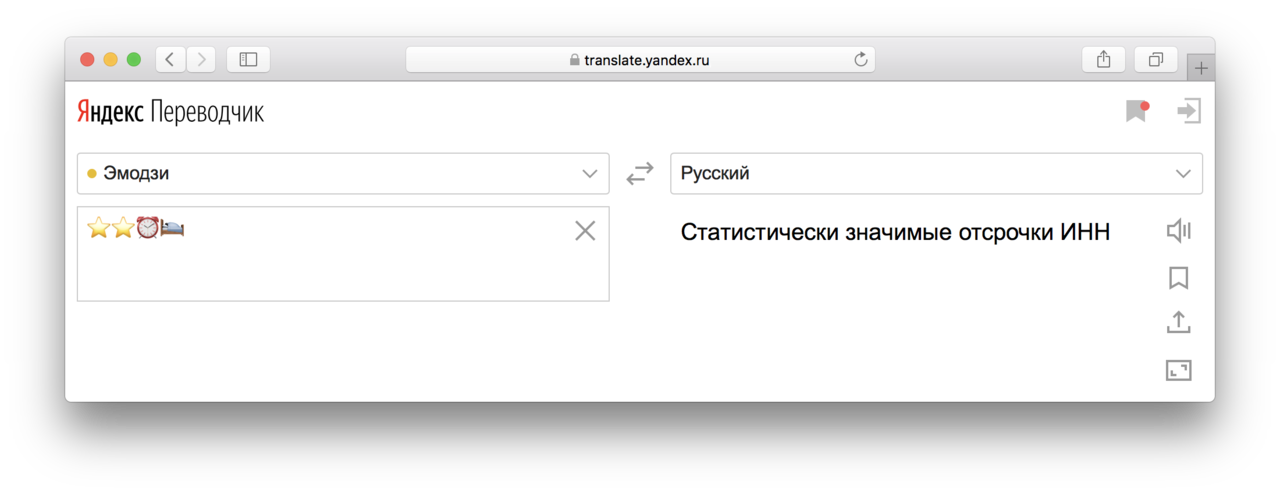Expand translation to fullscreen view
Screen dimensions: 1280x495
(1179, 370)
